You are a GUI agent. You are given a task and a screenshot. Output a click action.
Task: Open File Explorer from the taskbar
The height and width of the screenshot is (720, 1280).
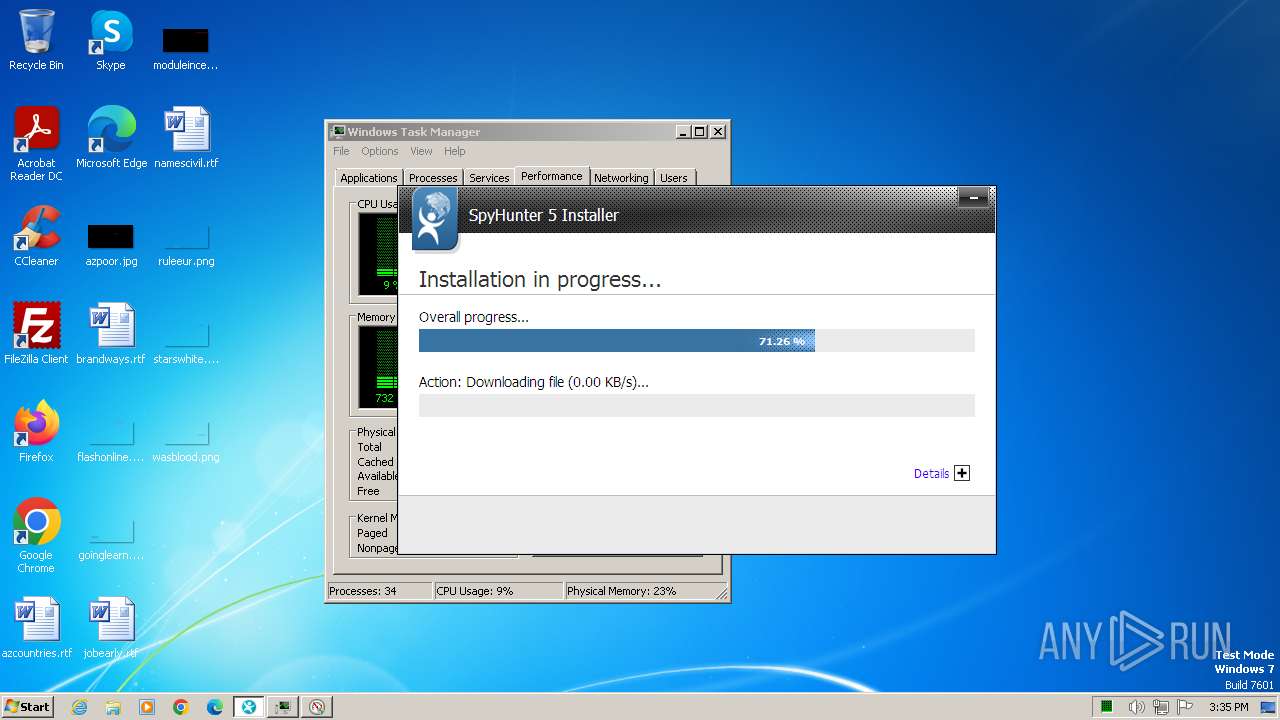coord(113,707)
